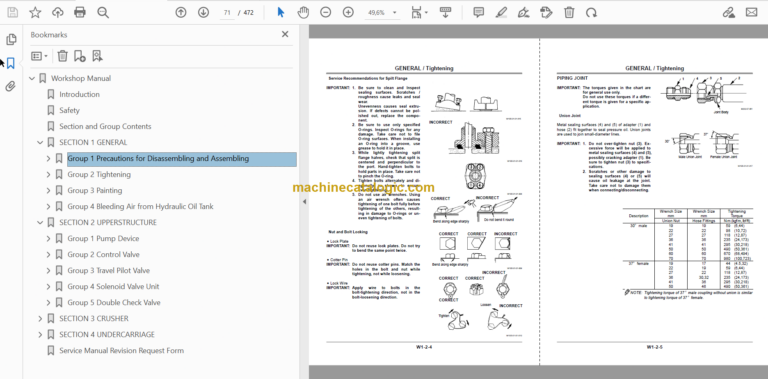Add document to favorites with star icon
The width and height of the screenshot is (768, 379).
pyautogui.click(x=35, y=12)
